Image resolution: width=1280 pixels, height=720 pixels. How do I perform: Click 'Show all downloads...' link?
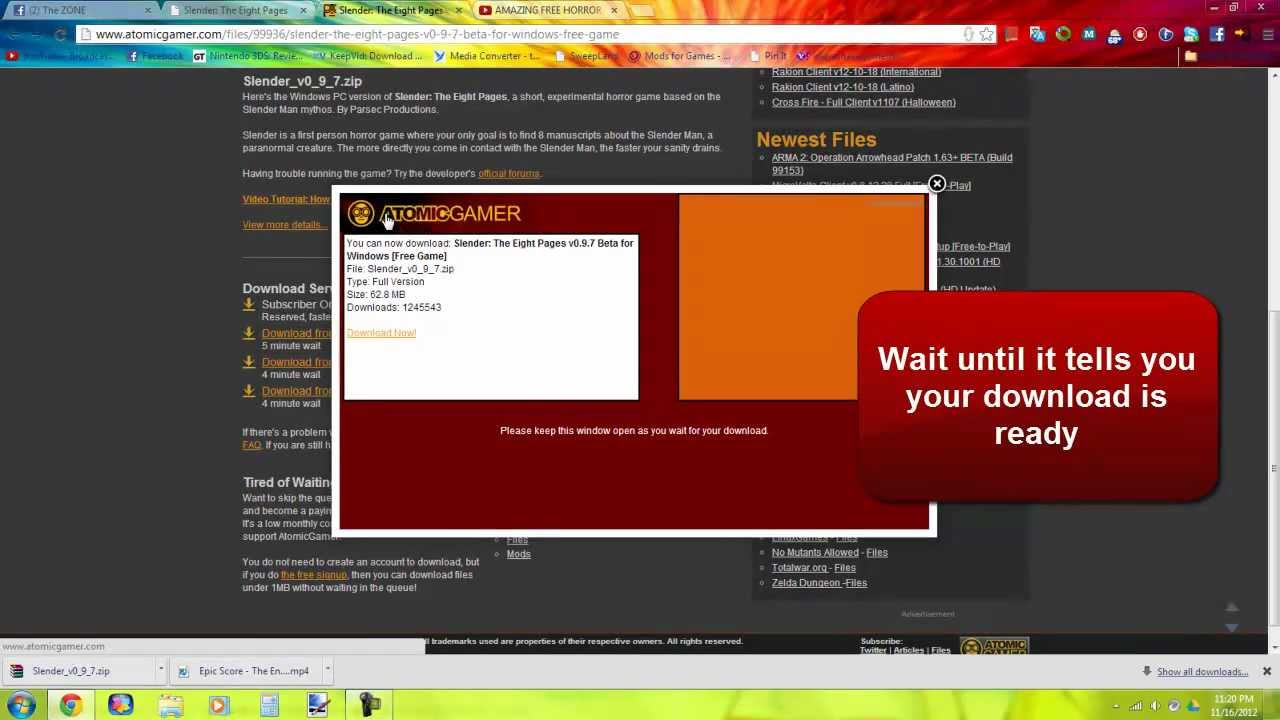(x=1202, y=672)
